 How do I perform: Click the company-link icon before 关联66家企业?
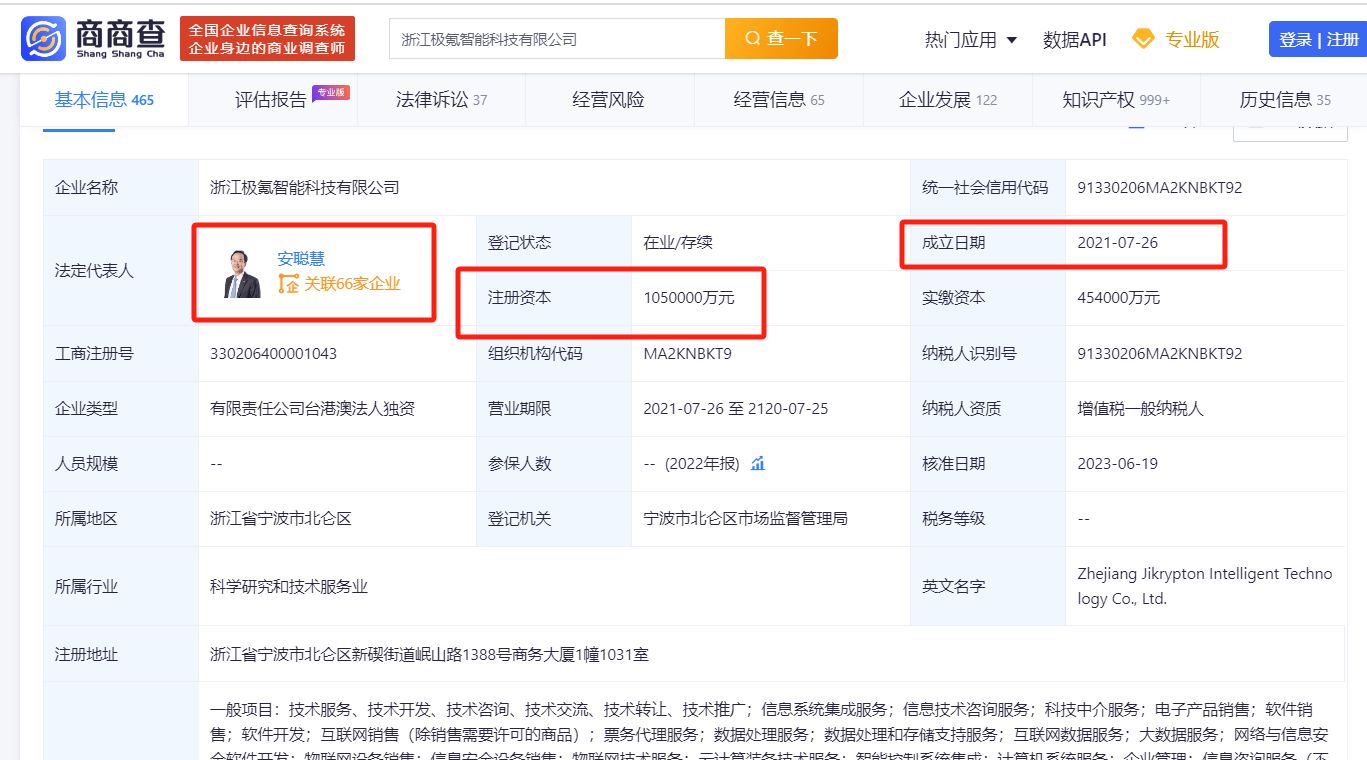coord(288,284)
